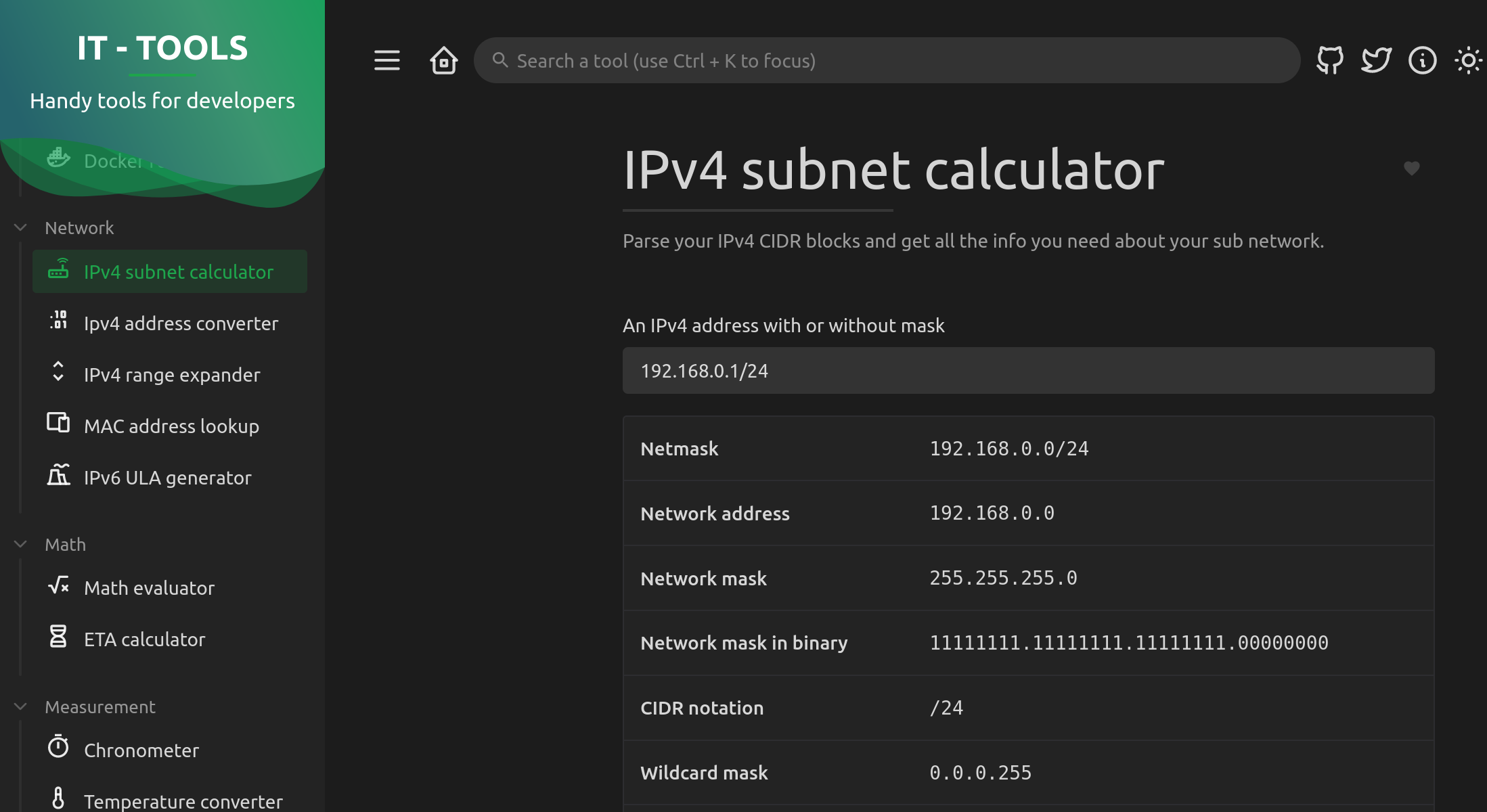Open the GitHub repository icon
This screenshot has width=1487, height=812.
coord(1330,60)
